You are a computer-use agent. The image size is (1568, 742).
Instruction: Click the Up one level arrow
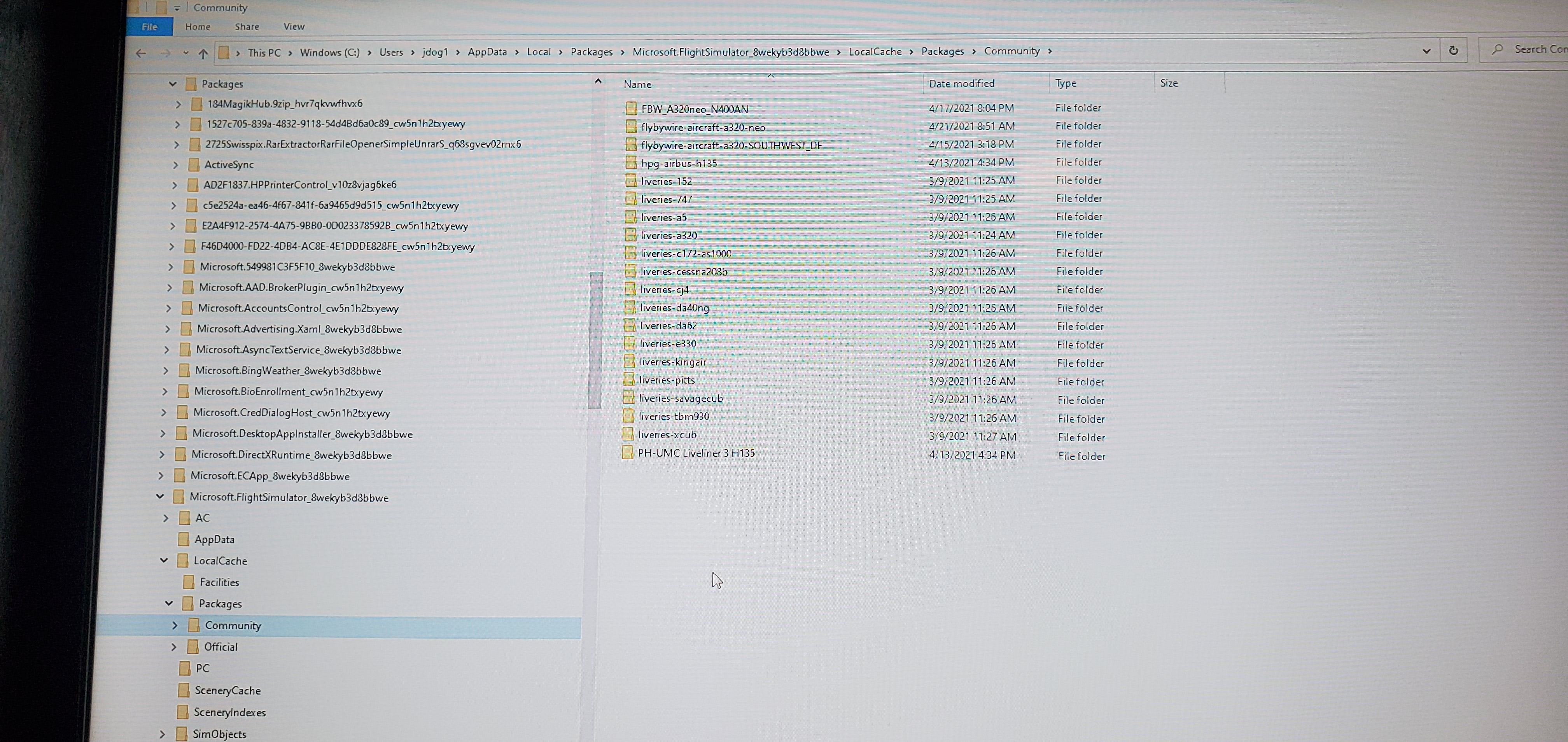pos(203,54)
